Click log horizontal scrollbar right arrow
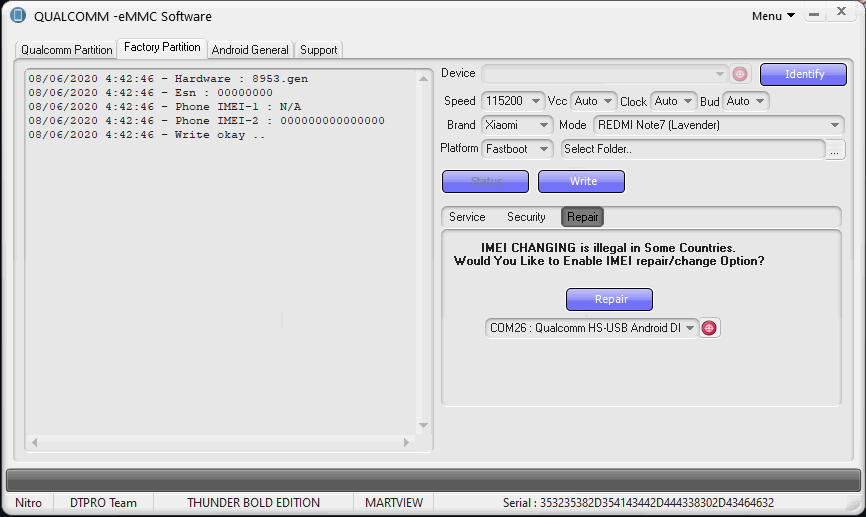866x517 pixels. point(406,442)
